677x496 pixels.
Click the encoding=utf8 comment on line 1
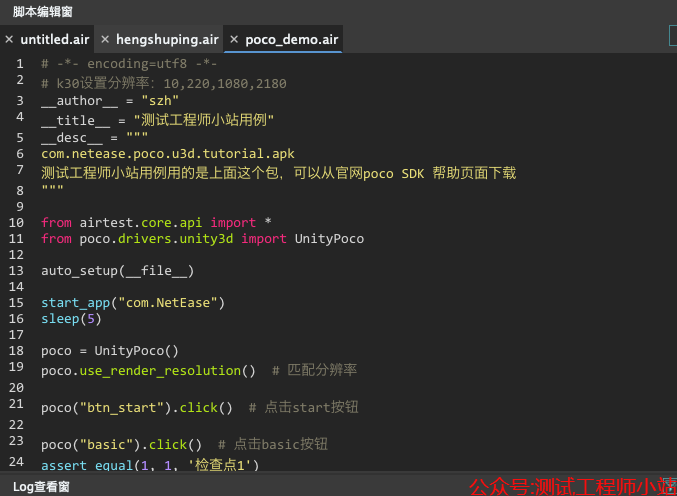click(129, 64)
